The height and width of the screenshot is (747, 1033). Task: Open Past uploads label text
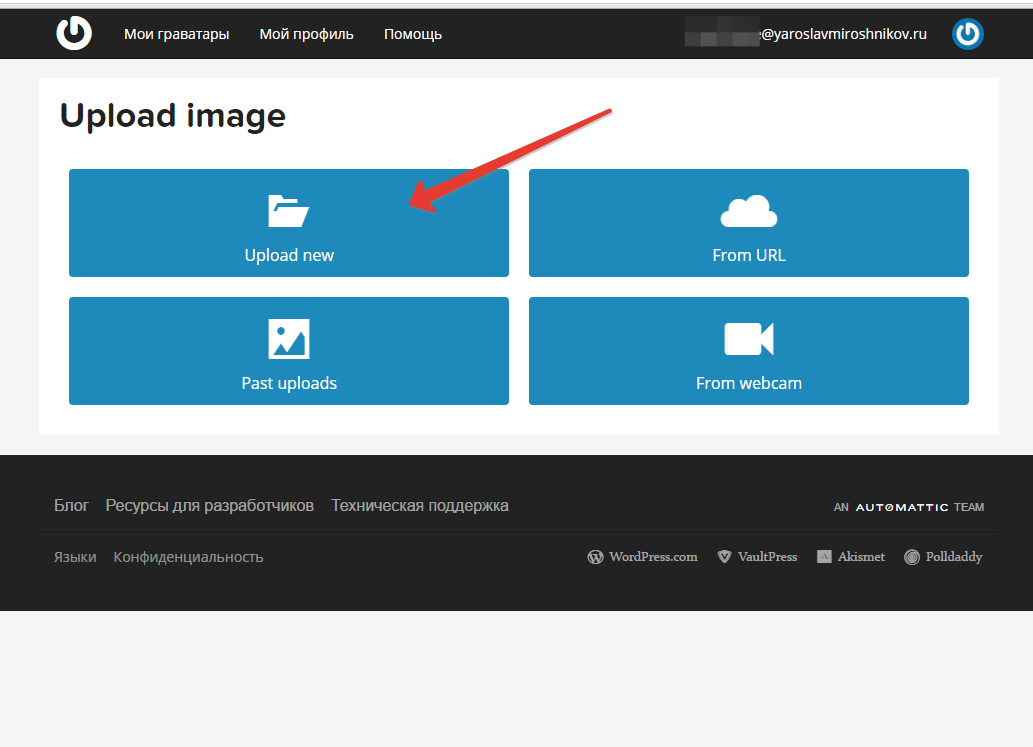[289, 383]
